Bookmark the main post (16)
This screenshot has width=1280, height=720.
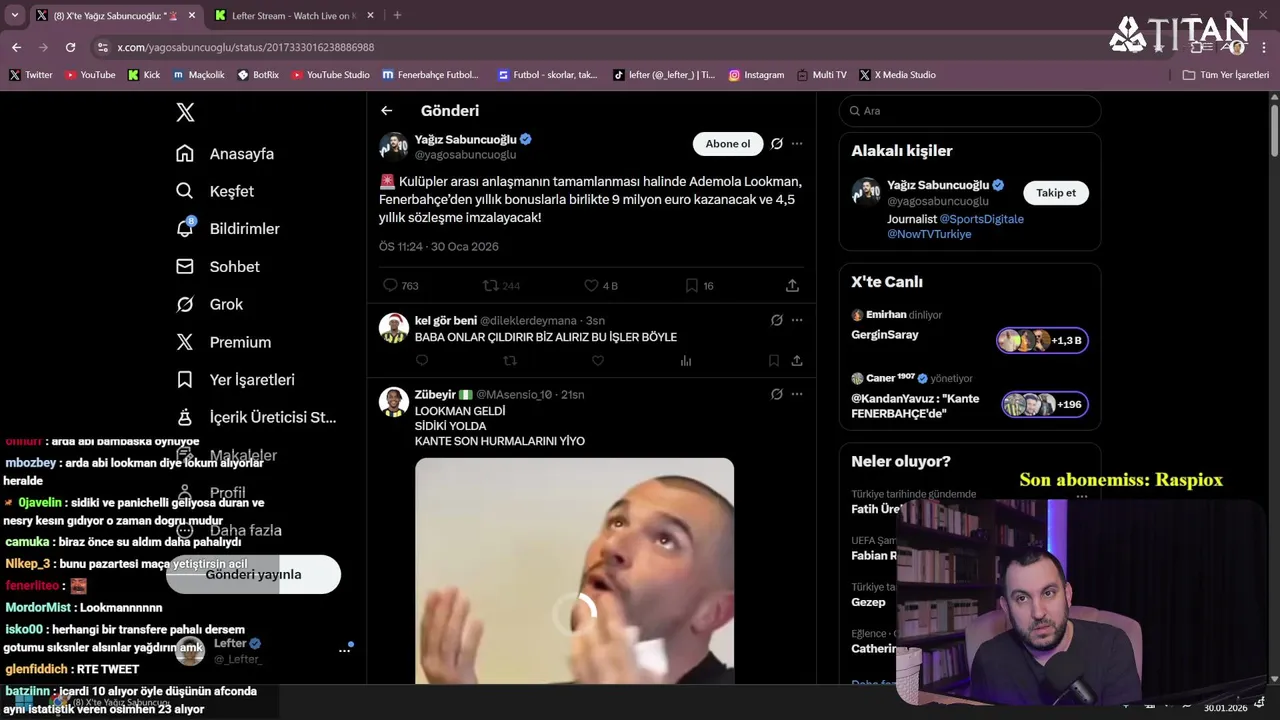click(x=691, y=285)
